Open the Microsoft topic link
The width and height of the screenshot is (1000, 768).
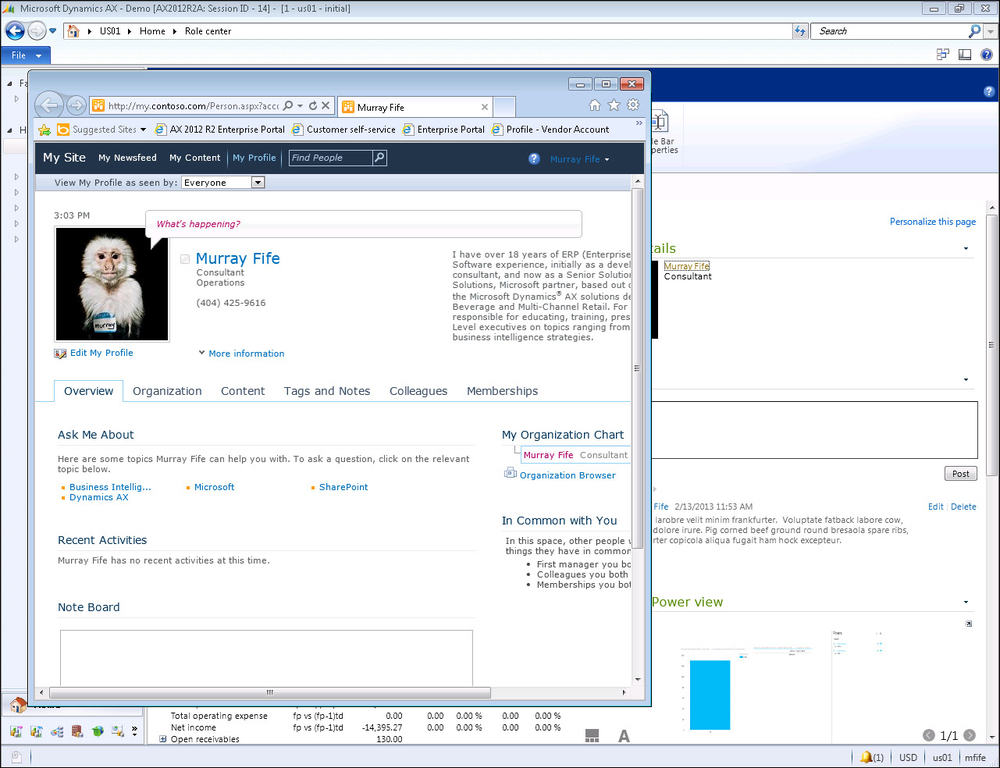click(x=214, y=487)
